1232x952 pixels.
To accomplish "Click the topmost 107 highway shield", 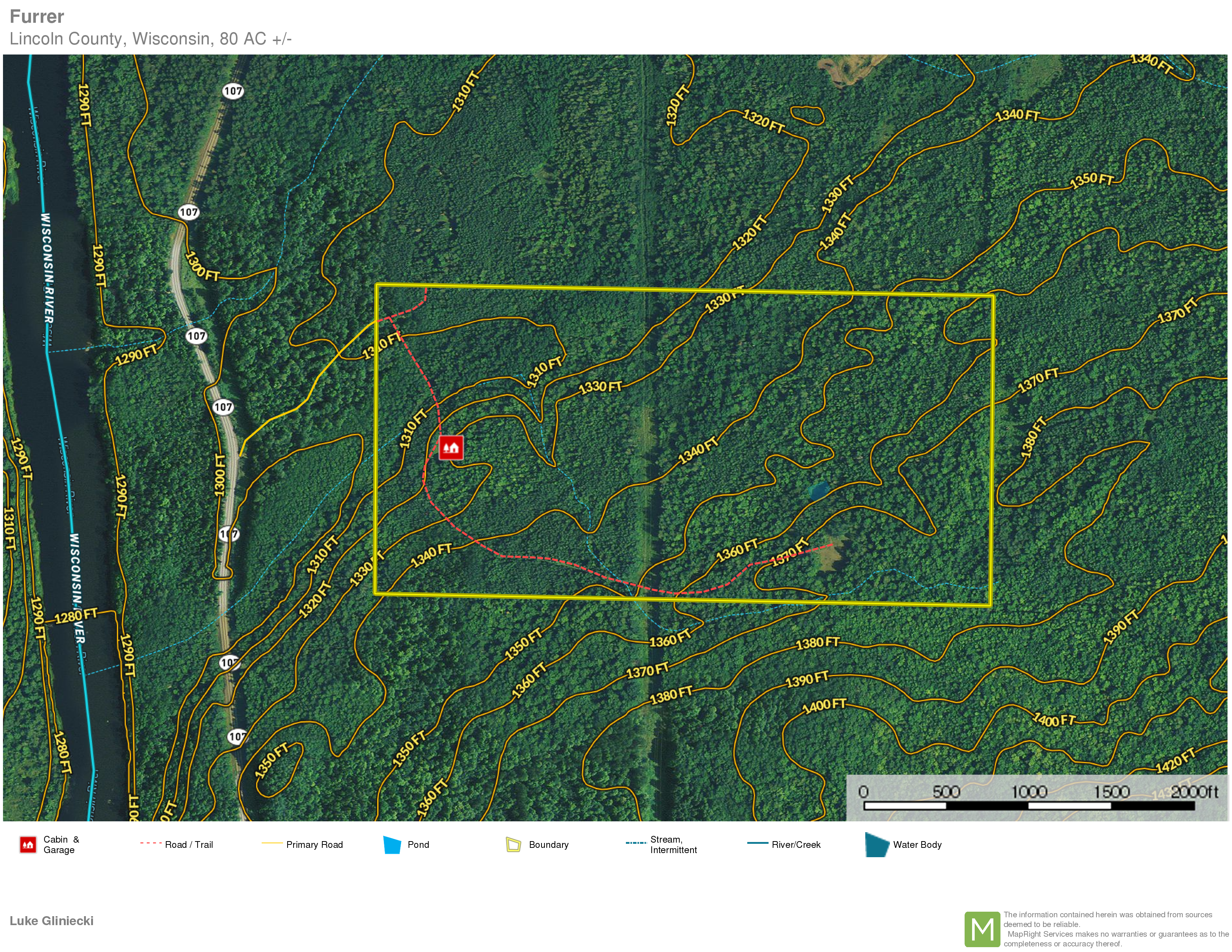I will (233, 91).
